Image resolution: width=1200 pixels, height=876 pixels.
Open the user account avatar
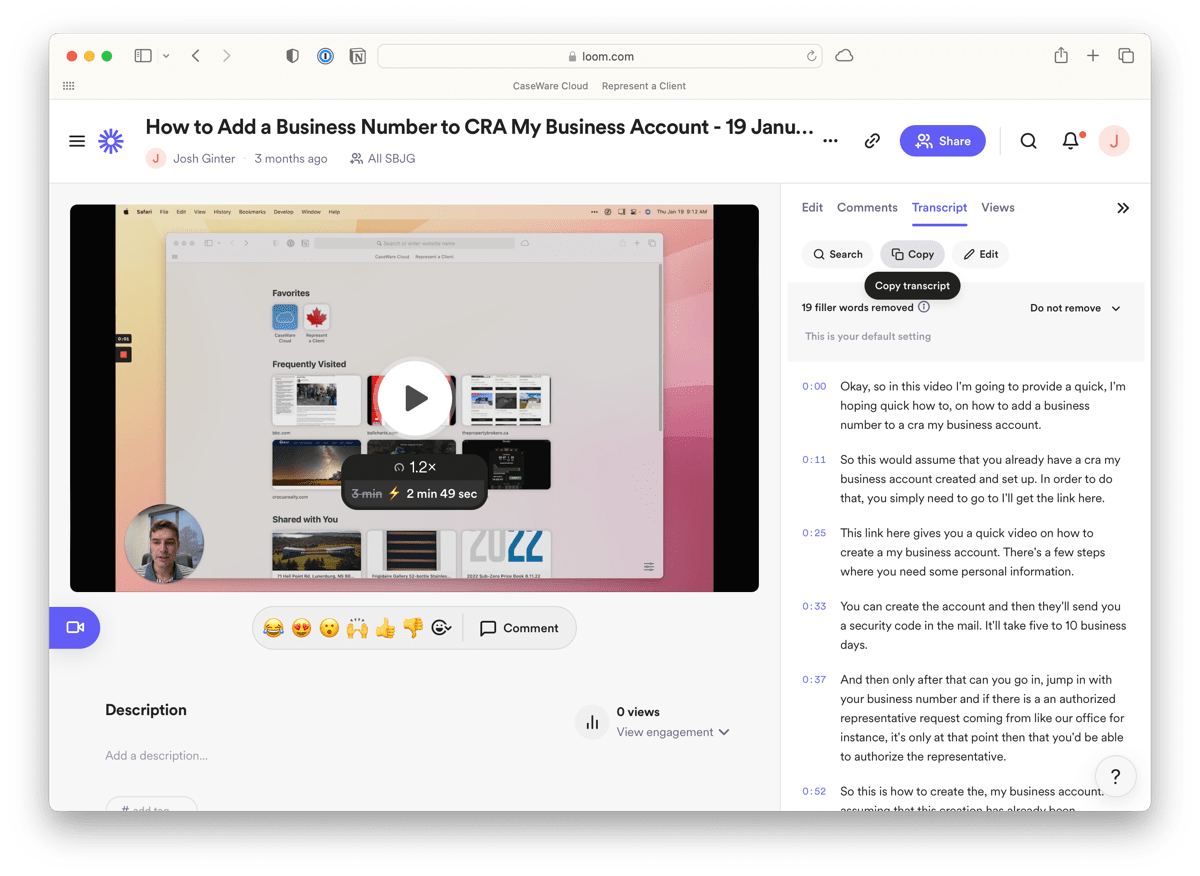click(x=1114, y=141)
